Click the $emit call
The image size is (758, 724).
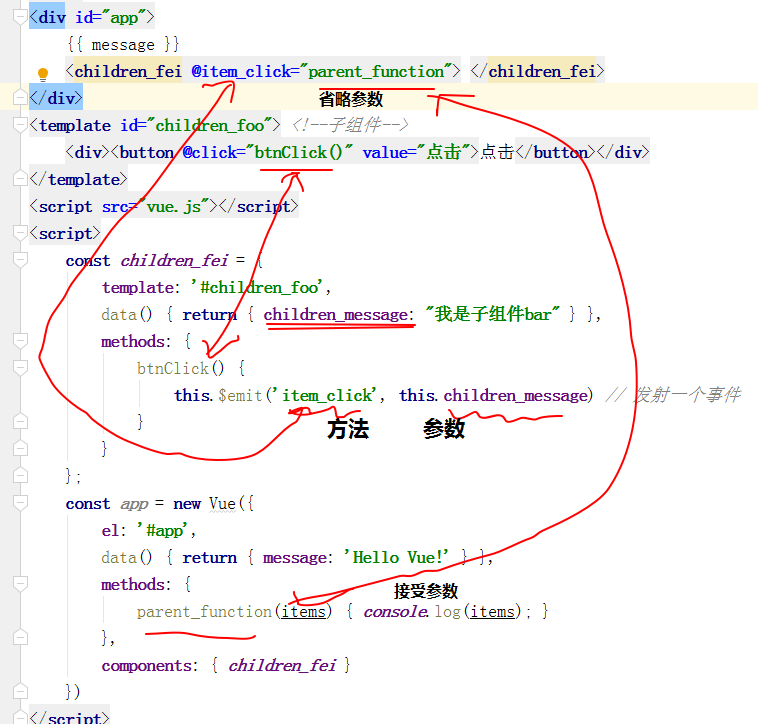(240, 396)
